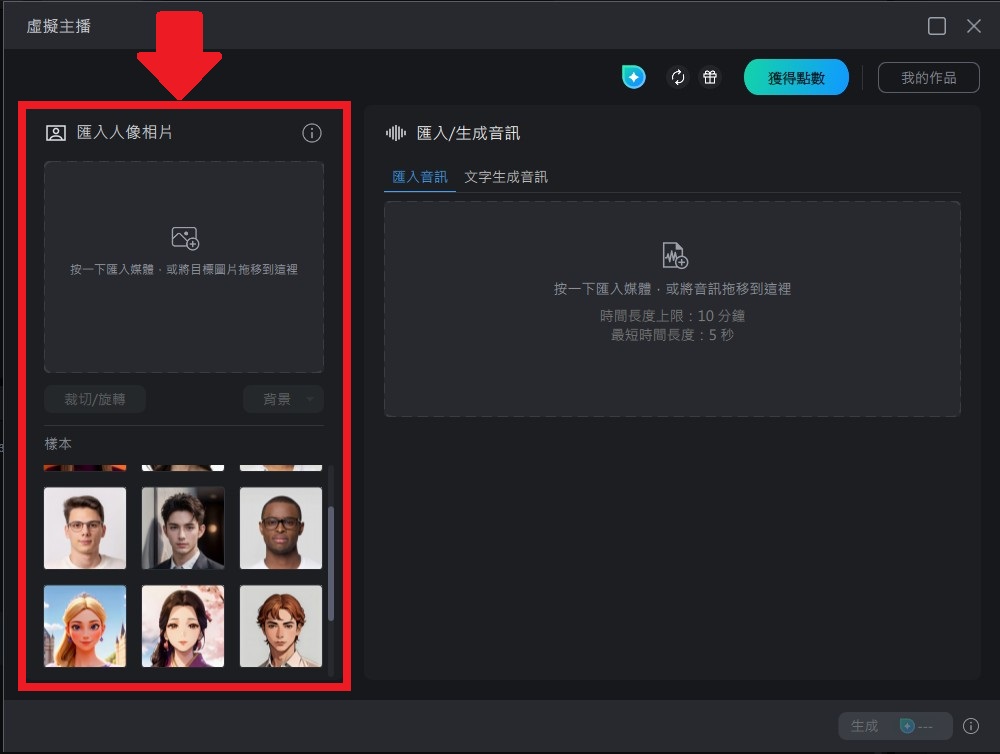The image size is (1000, 754).
Task: Click the 獲得點數 button
Action: click(x=796, y=77)
